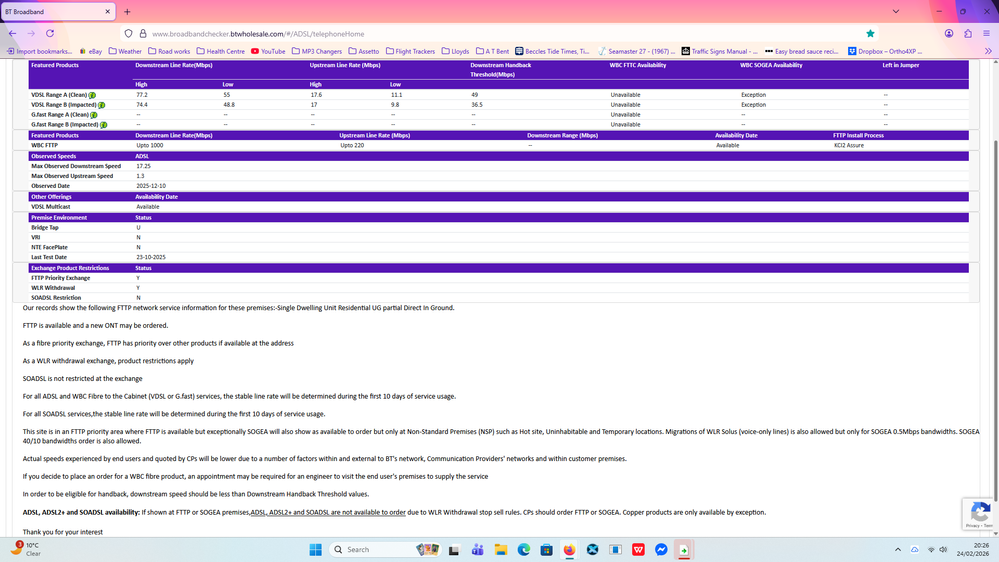This screenshot has height=562, width=999.
Task: Open the Road works bookmarks folder
Action: click(169, 51)
